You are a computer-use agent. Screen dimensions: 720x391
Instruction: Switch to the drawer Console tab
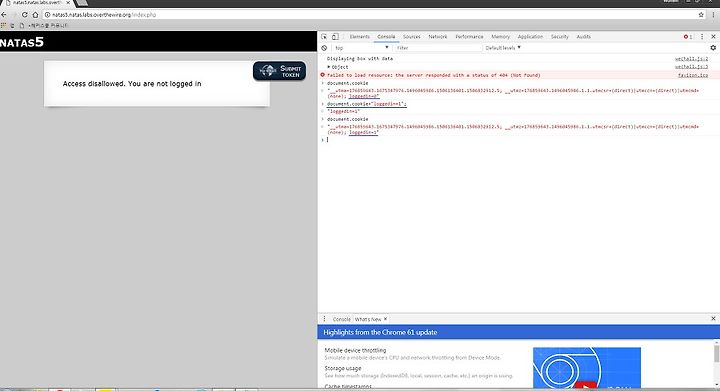(x=341, y=319)
